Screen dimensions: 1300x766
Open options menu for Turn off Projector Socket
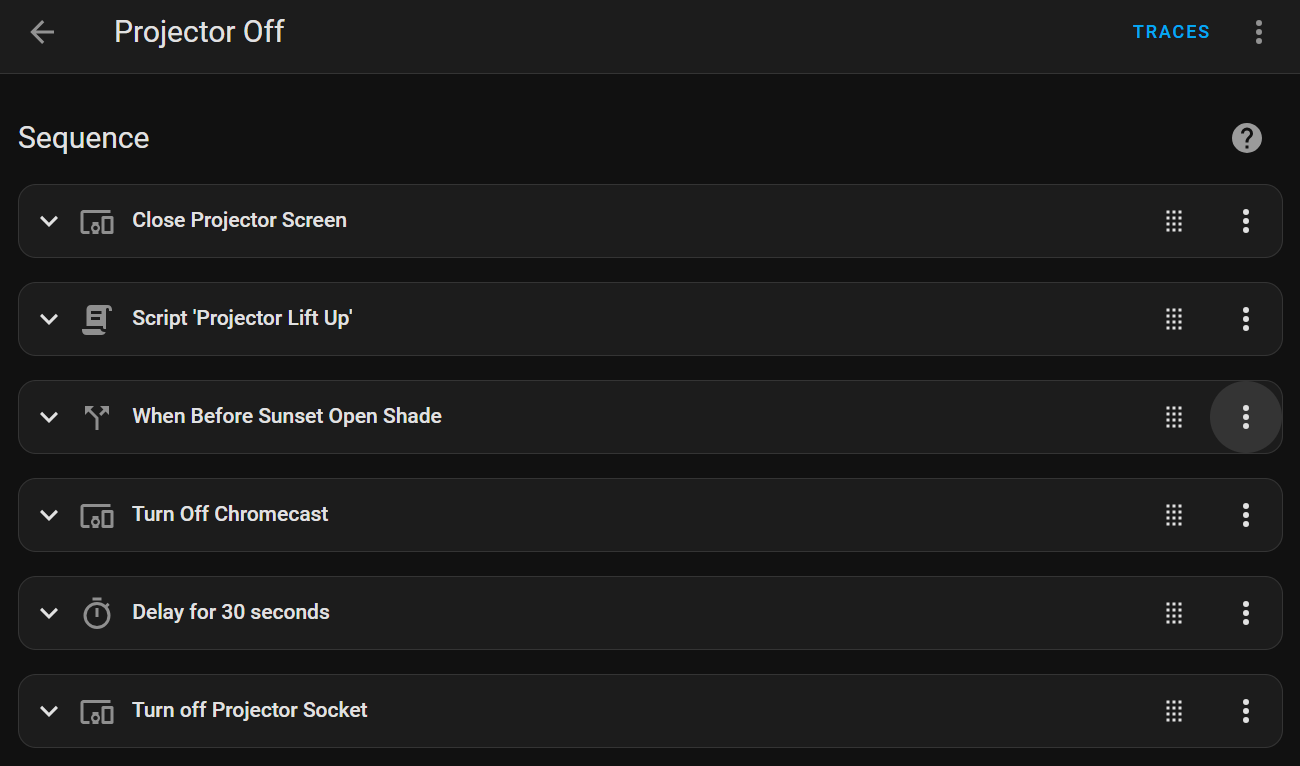pos(1245,711)
